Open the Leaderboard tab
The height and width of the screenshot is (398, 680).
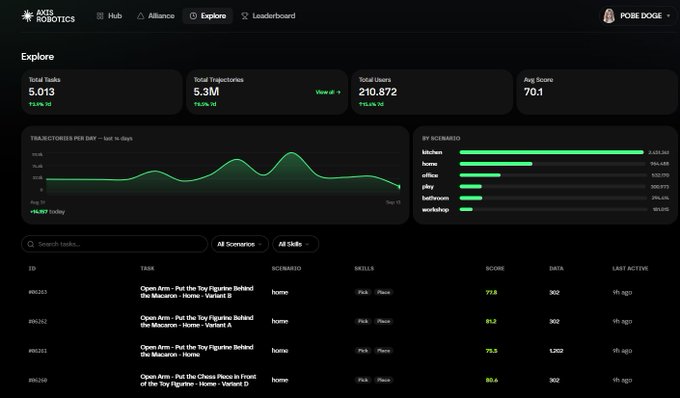pos(268,16)
